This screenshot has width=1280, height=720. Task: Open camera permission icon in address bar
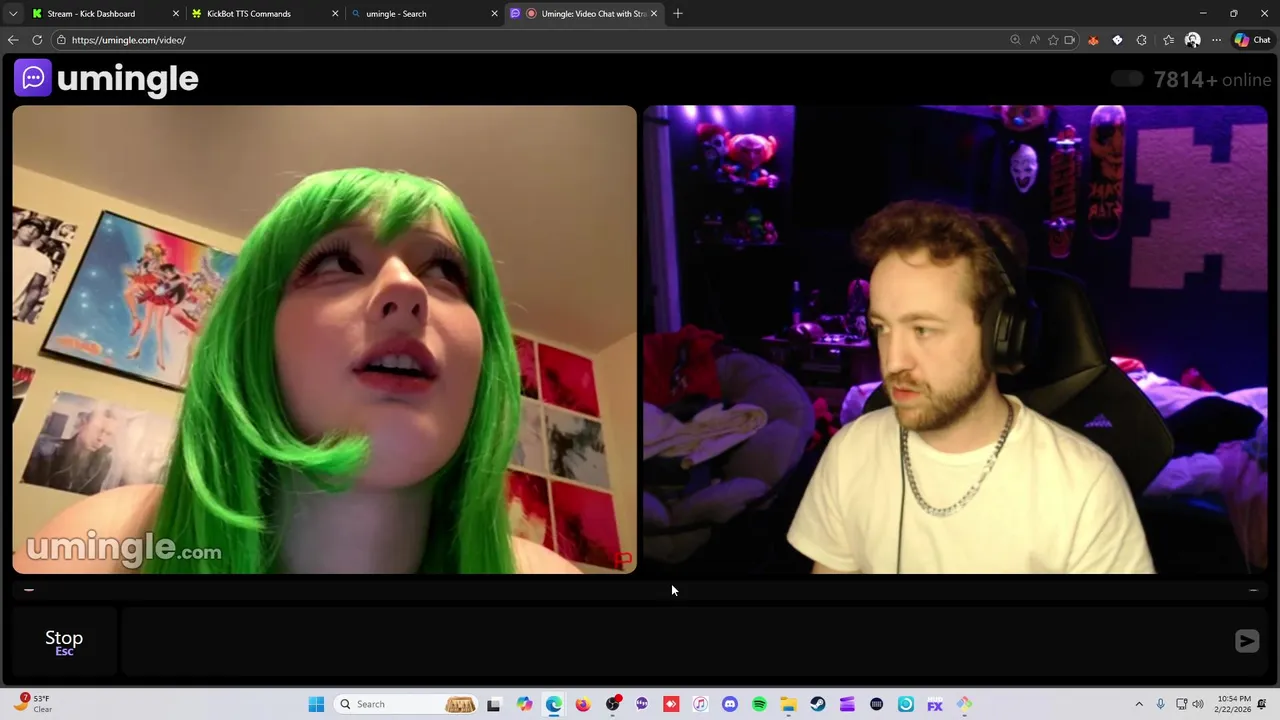click(x=1070, y=40)
